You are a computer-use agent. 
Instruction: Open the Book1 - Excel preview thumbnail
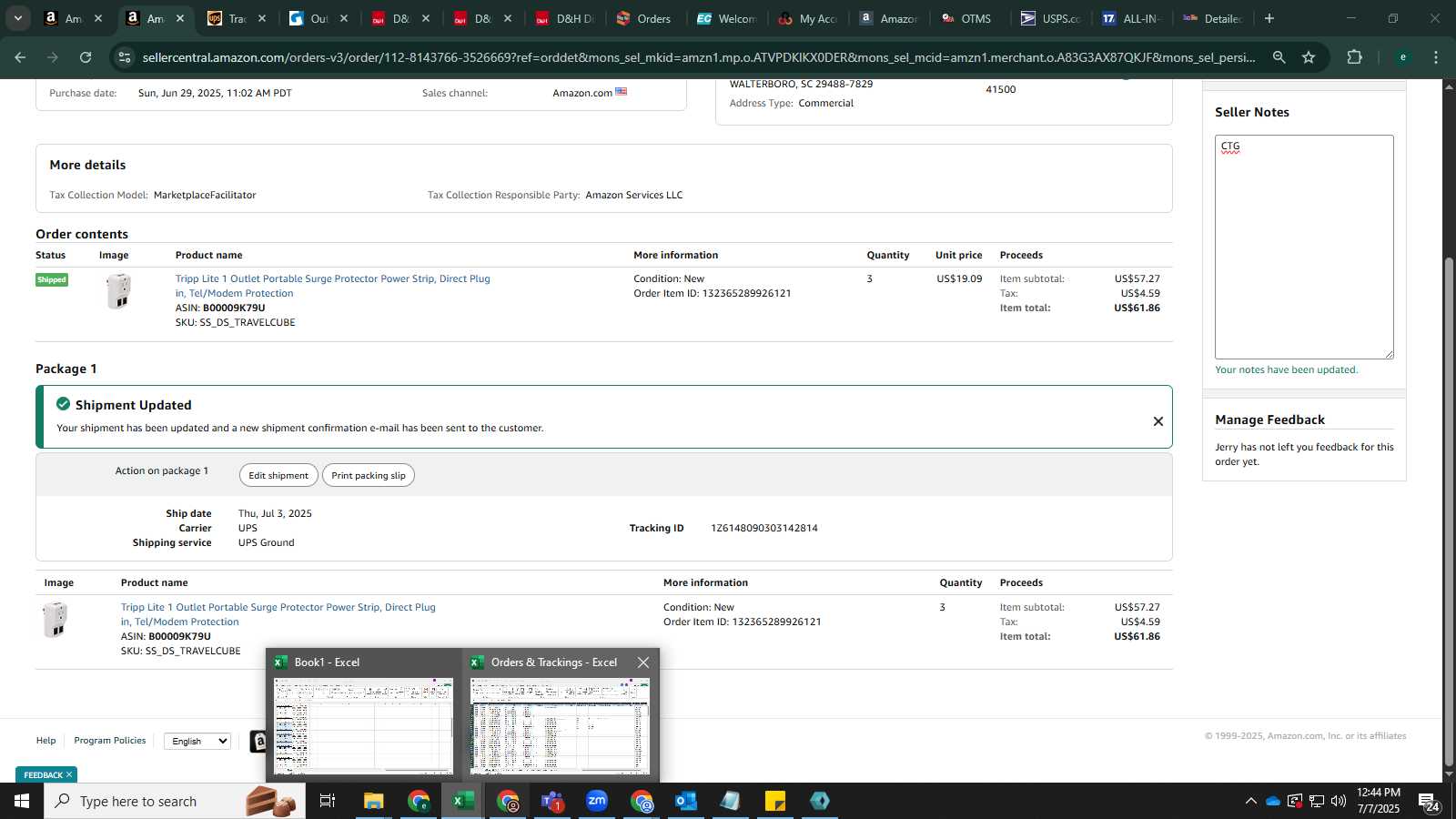click(363, 726)
